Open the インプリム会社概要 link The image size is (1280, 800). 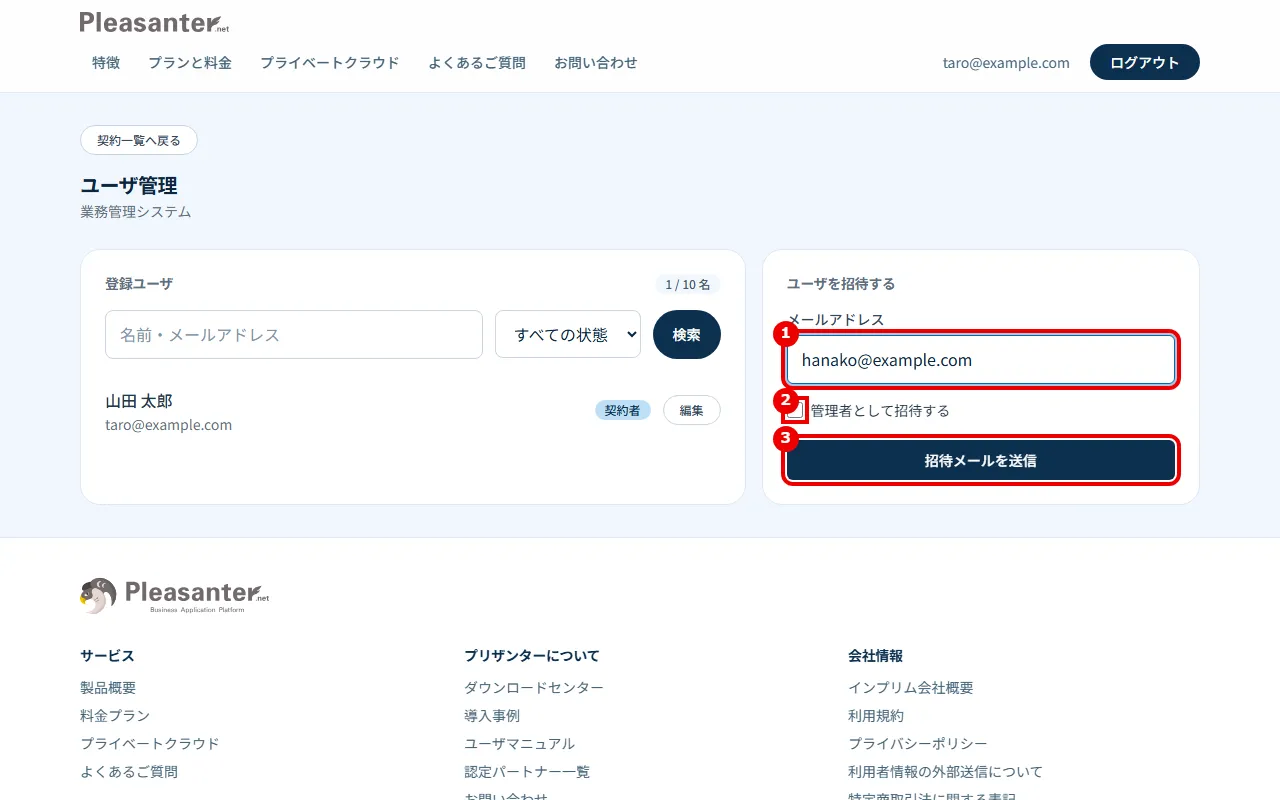911,688
